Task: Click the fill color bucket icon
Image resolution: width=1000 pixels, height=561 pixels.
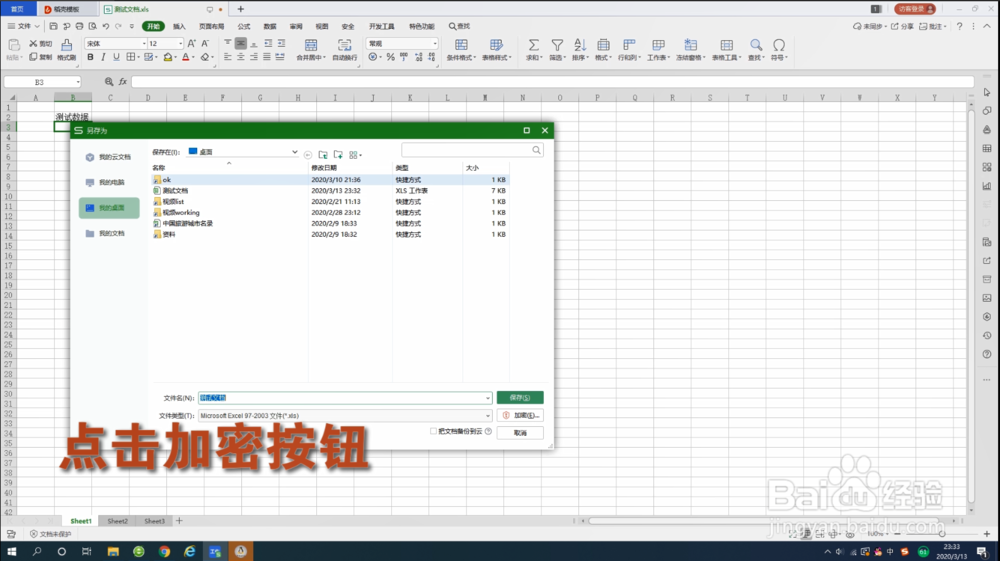Action: point(168,57)
